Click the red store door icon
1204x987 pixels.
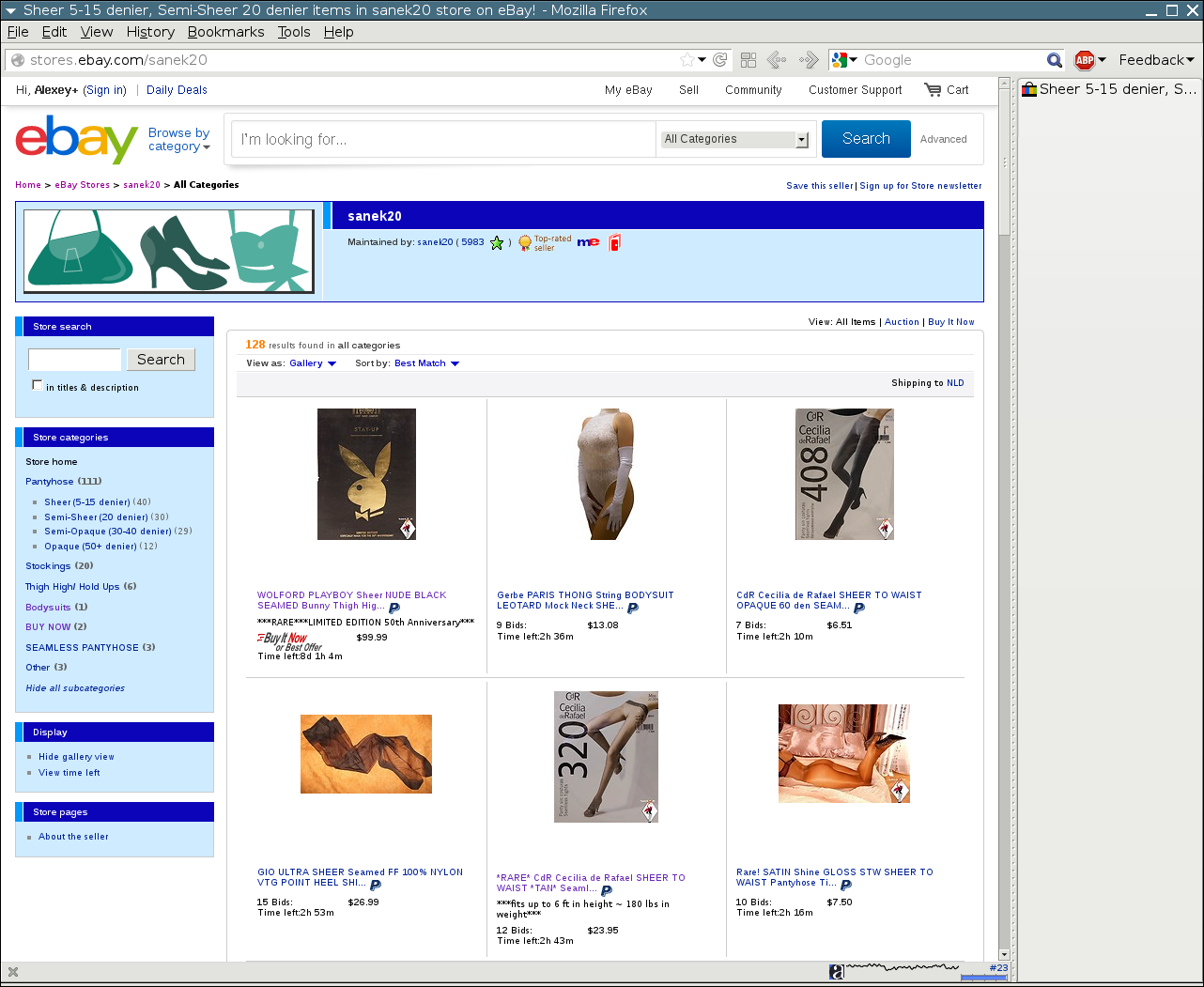click(x=615, y=242)
